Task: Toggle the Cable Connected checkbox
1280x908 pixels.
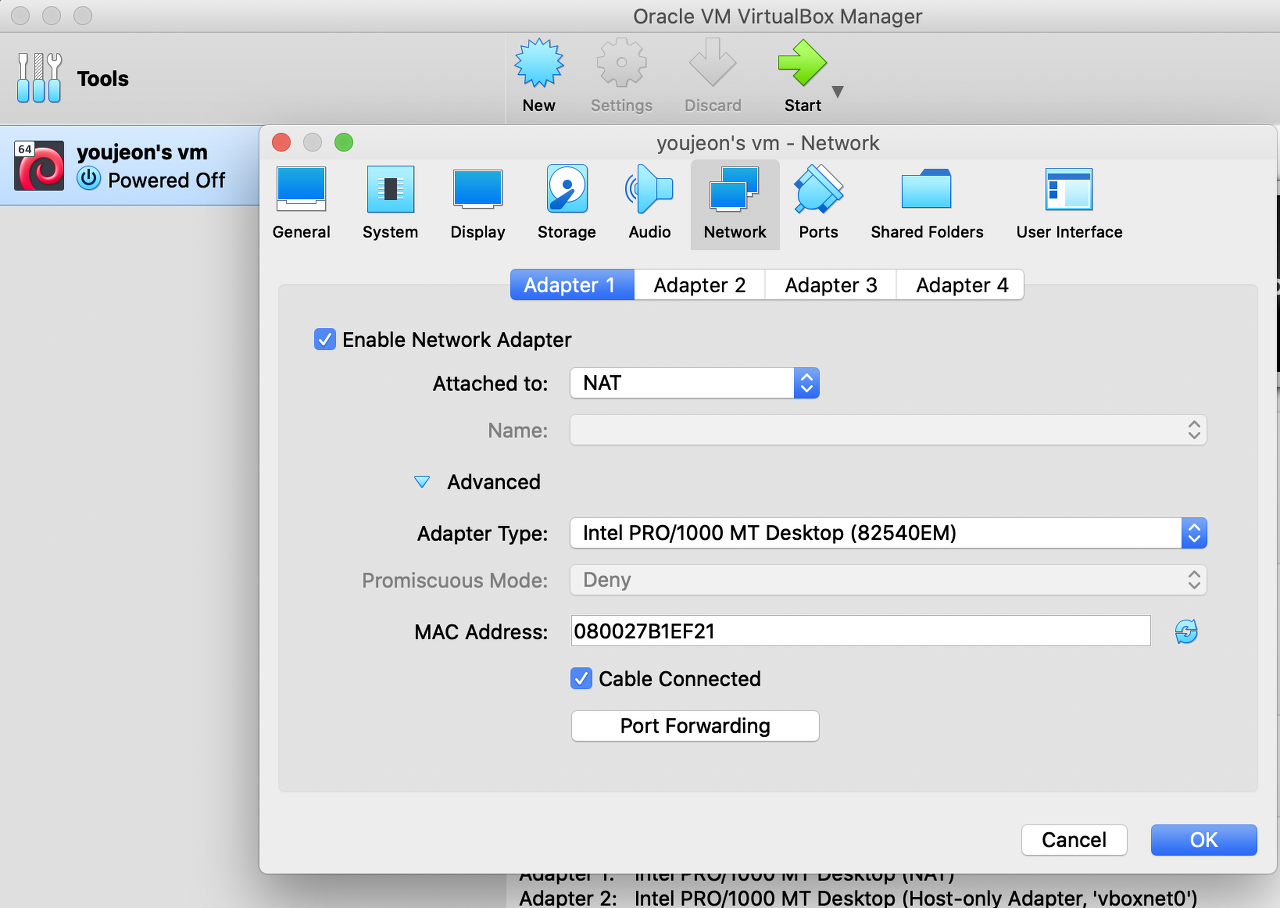Action: pyautogui.click(x=581, y=678)
